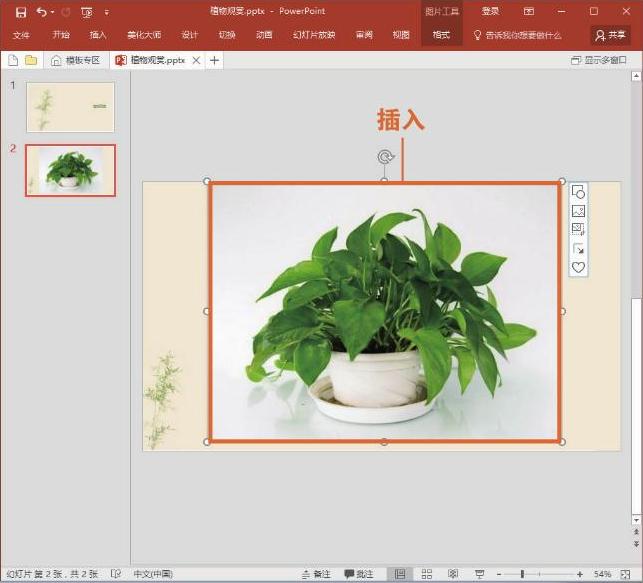Click the zoom in plus button
The height and width of the screenshot is (583, 643).
coord(579,574)
